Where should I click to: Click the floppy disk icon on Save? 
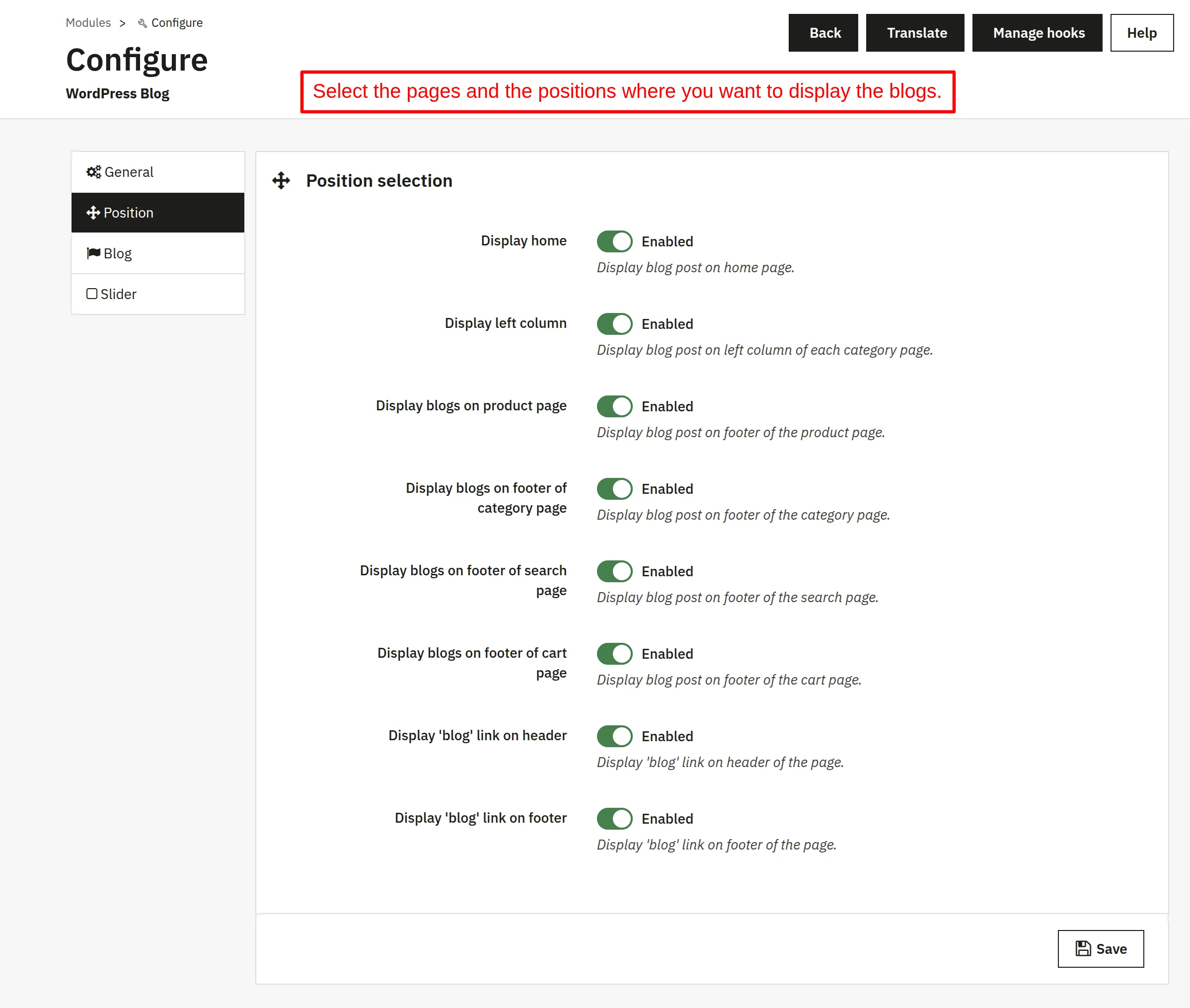1083,948
